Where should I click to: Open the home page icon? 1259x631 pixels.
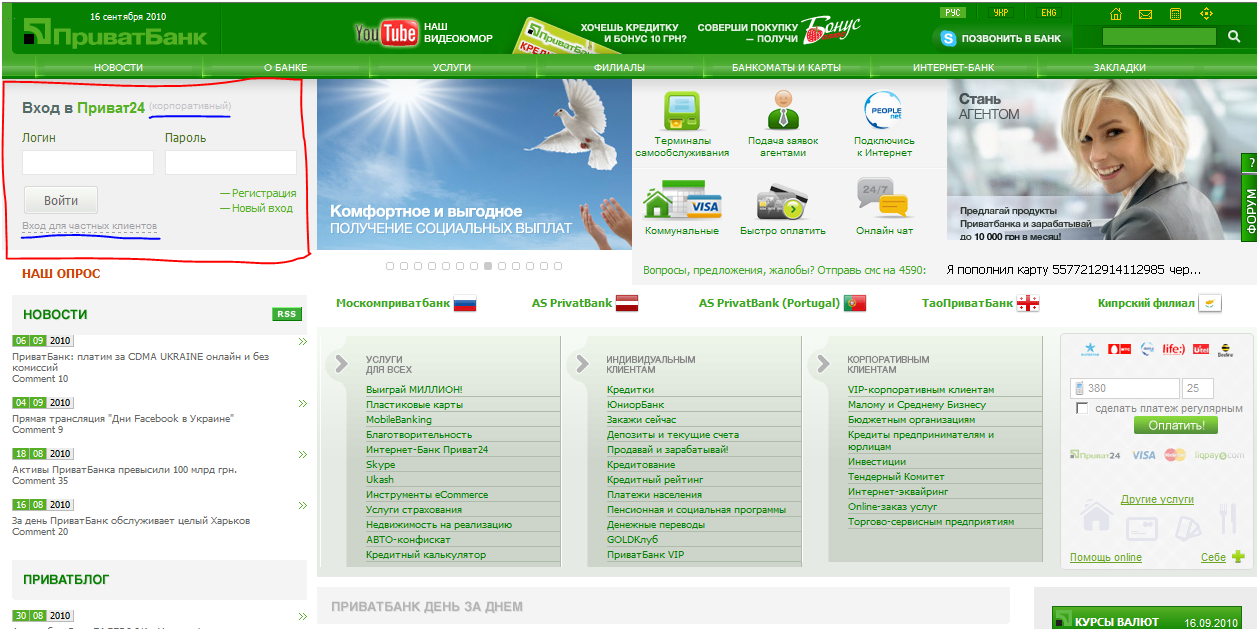1116,14
